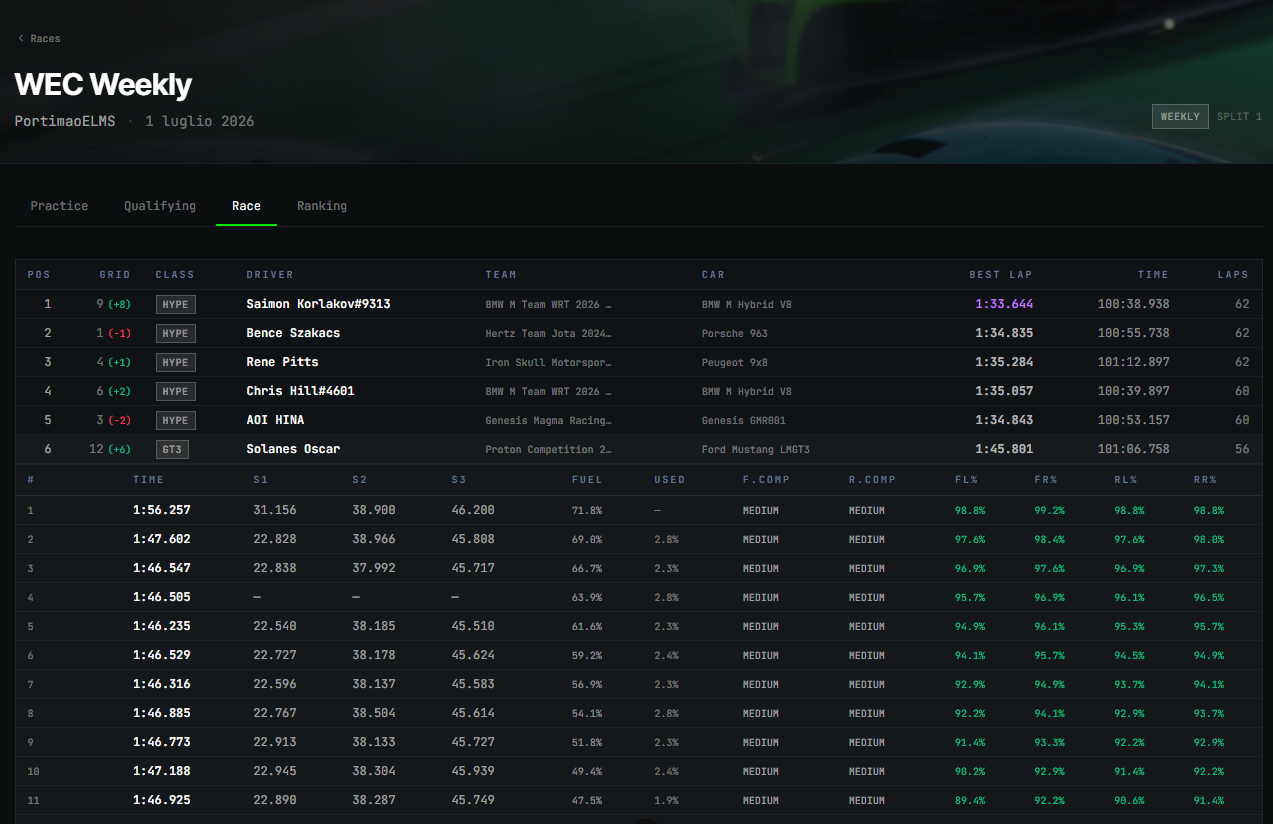
Task: Click the HYPE badge for AOI HINA
Action: [175, 420]
